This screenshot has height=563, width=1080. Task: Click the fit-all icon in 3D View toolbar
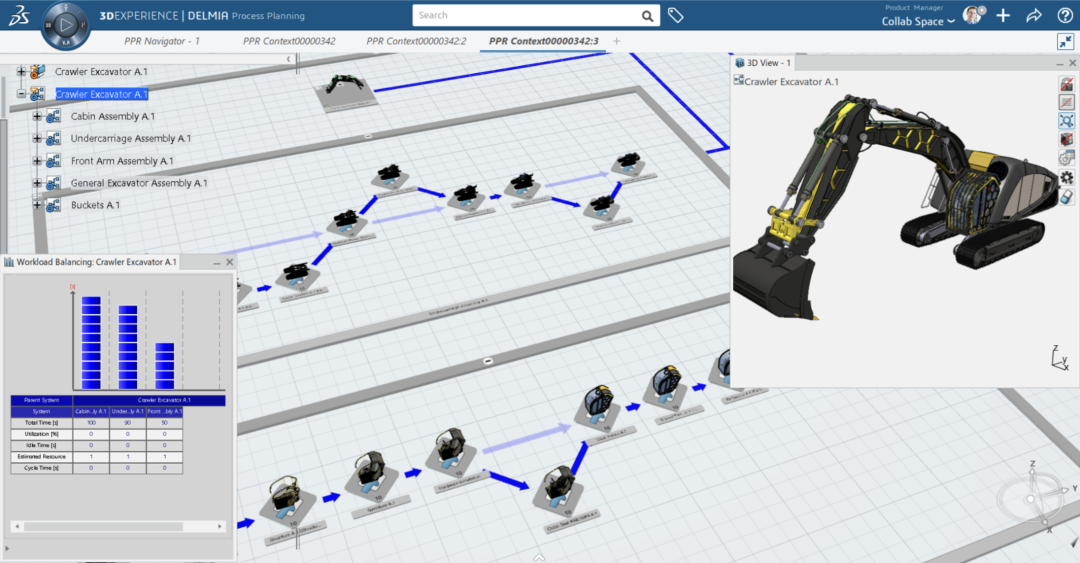coord(1067,121)
